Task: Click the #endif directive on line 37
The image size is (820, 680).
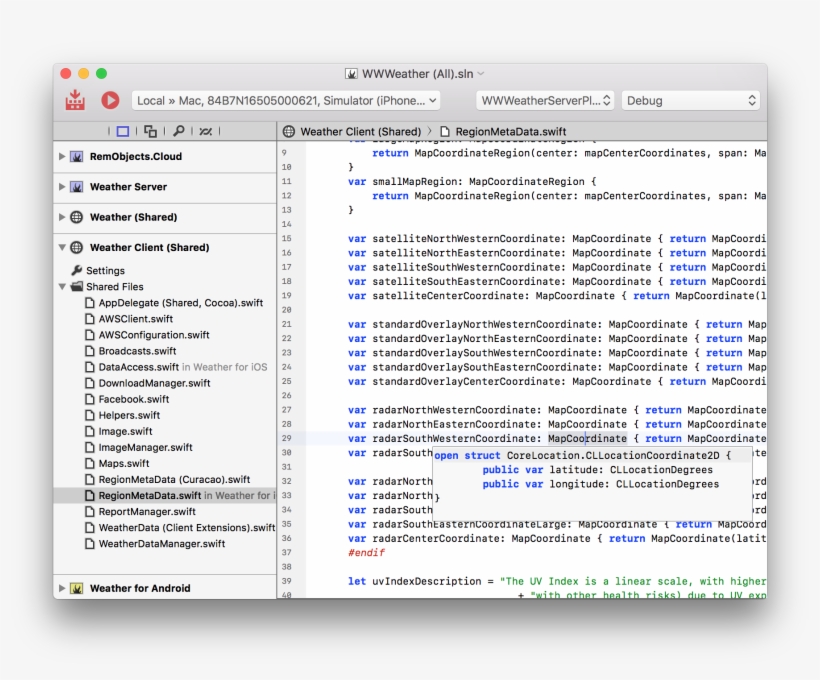Action: click(x=366, y=552)
